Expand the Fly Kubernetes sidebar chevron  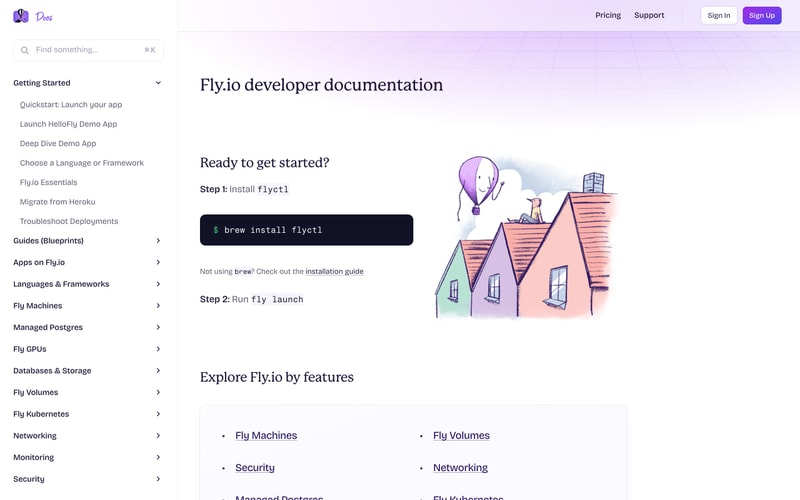[x=158, y=414]
